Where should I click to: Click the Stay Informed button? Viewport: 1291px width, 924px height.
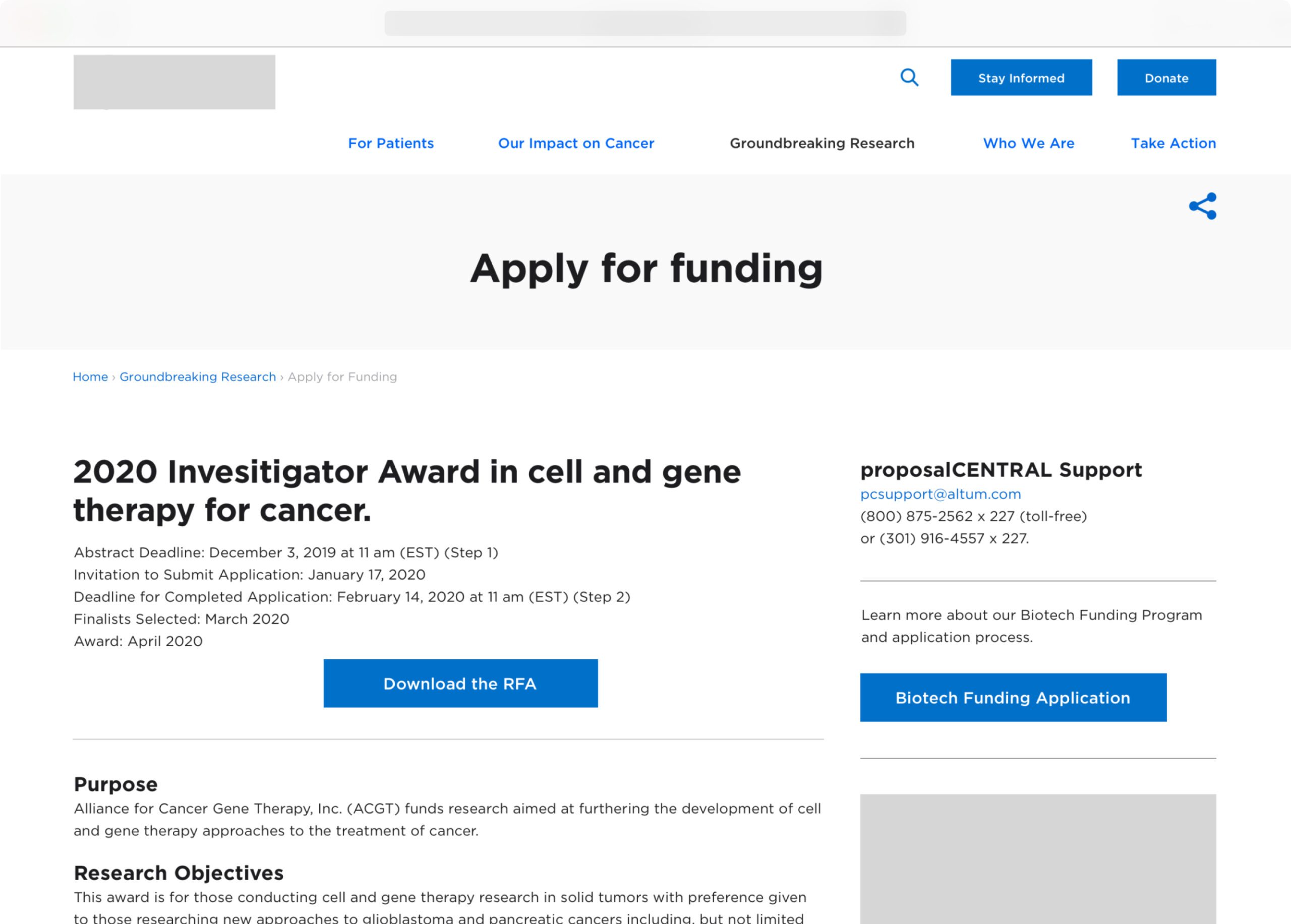1021,78
